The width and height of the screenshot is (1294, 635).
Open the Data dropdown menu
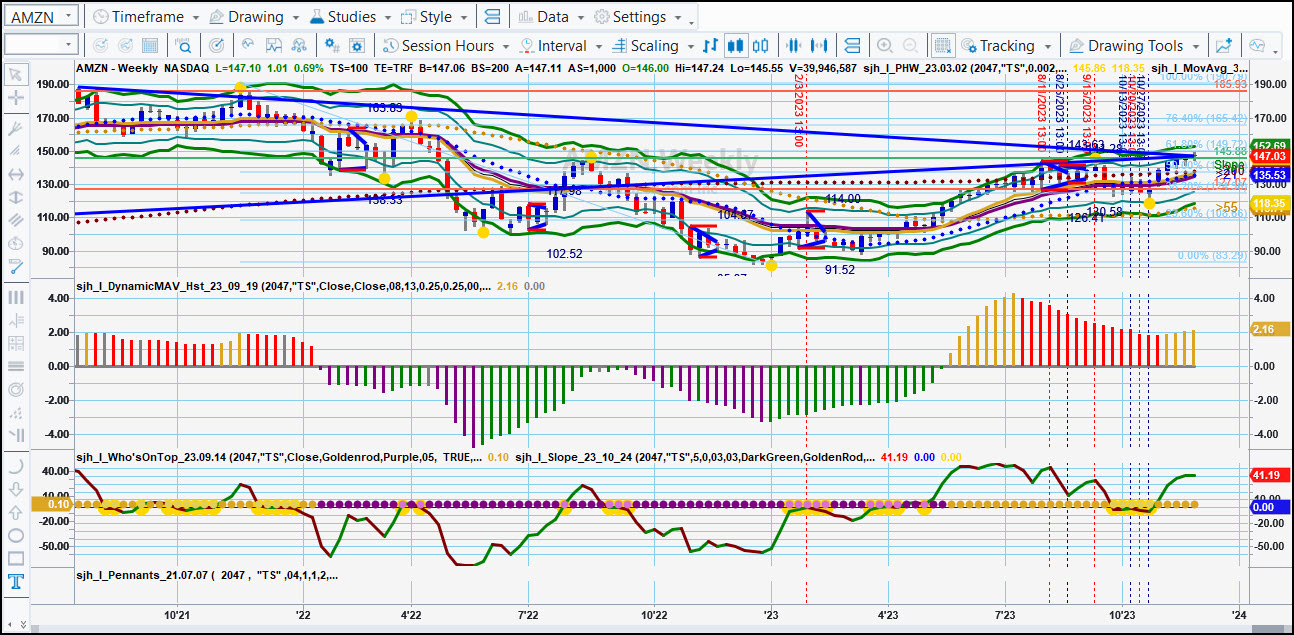click(x=552, y=17)
